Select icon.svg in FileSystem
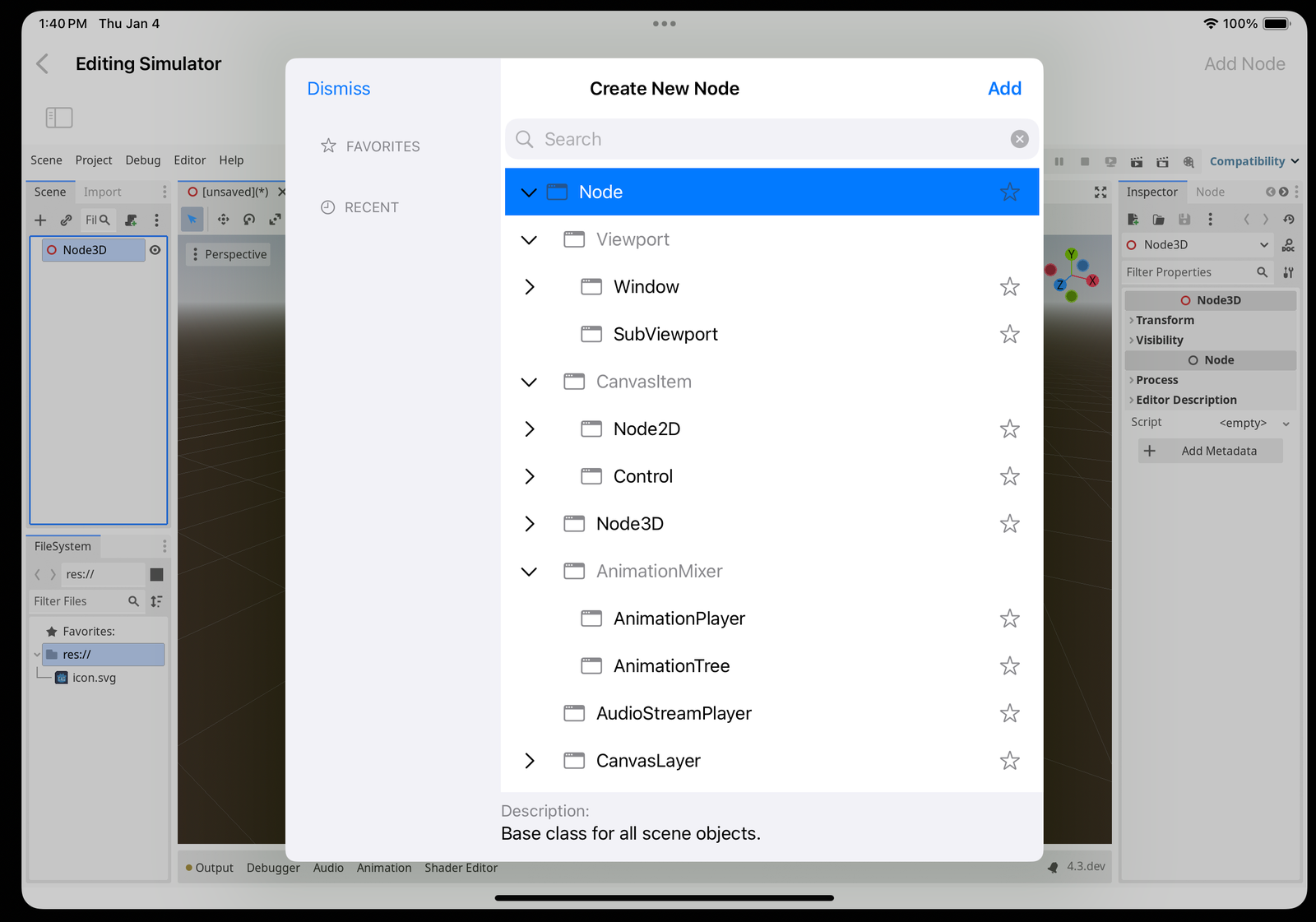The image size is (1316, 922). click(94, 678)
